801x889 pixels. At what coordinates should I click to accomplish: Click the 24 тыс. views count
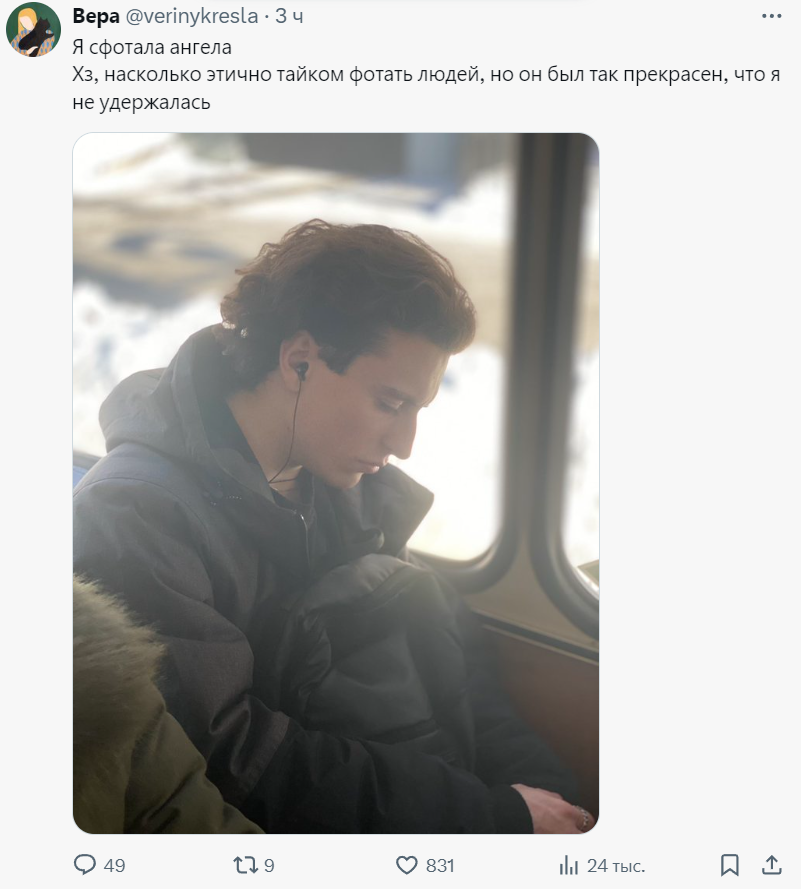pyautogui.click(x=616, y=866)
